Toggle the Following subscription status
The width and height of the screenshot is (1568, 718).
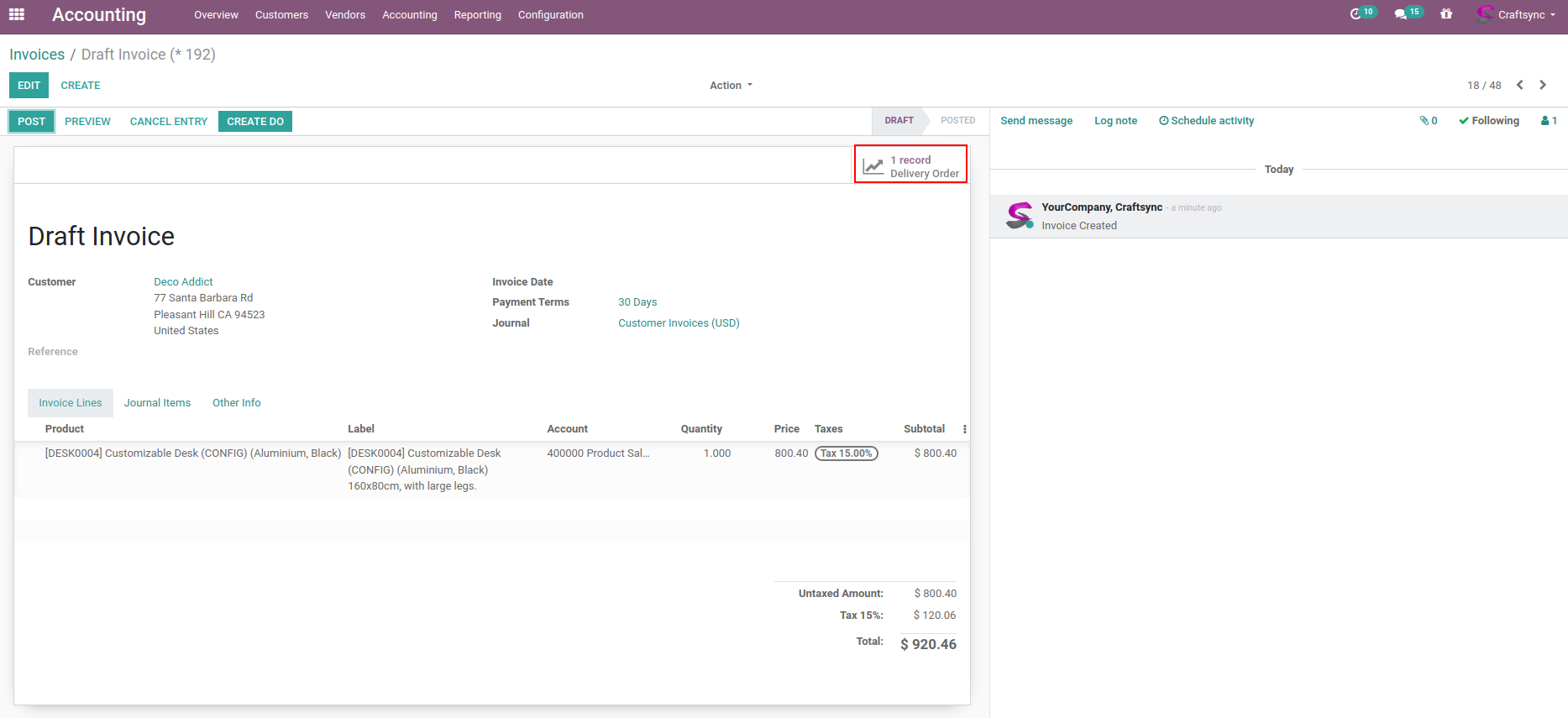tap(1489, 121)
